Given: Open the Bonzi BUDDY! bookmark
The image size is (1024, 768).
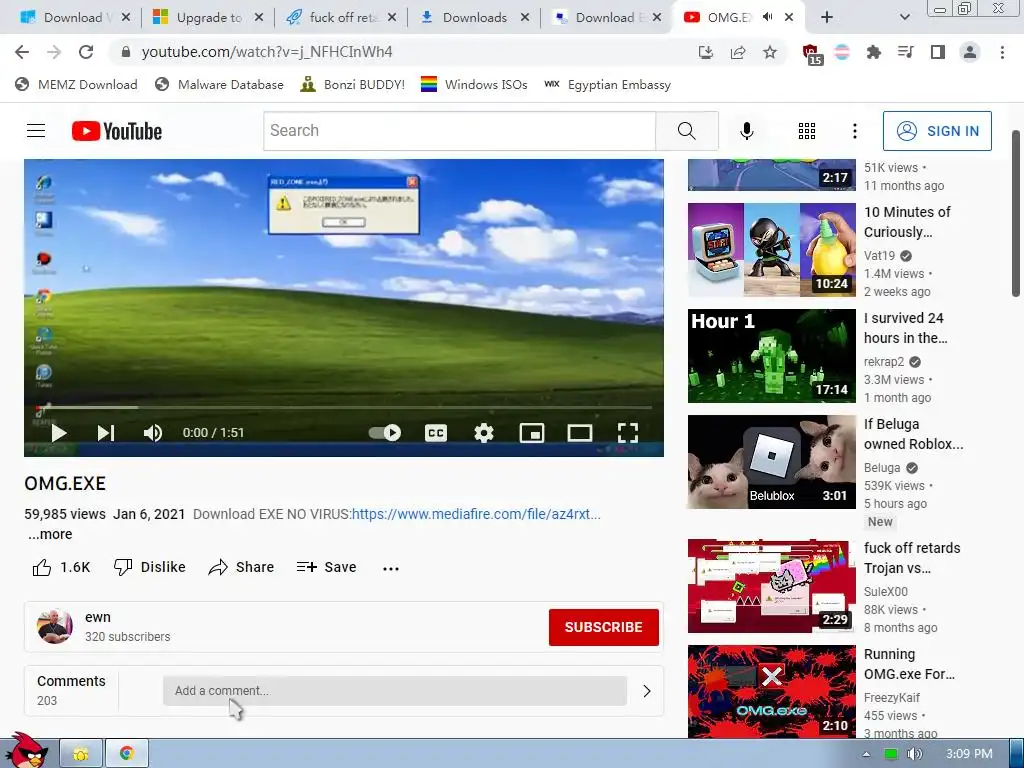Looking at the screenshot, I should coord(352,84).
